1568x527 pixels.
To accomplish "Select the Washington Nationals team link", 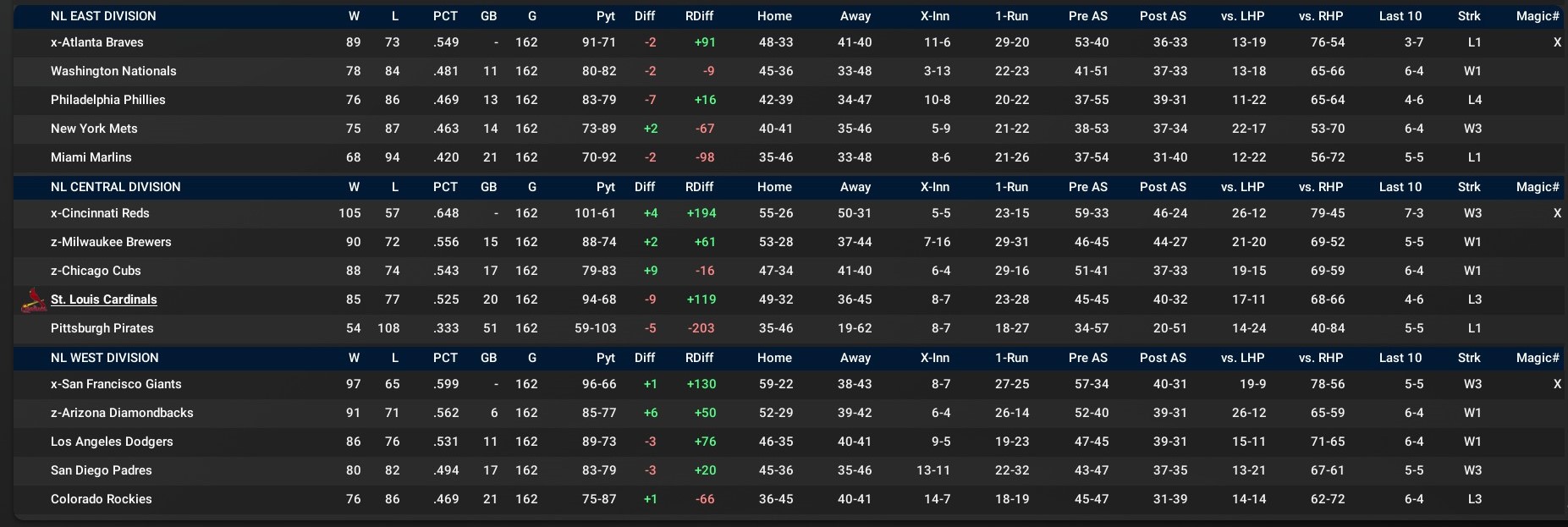I will 113,71.
